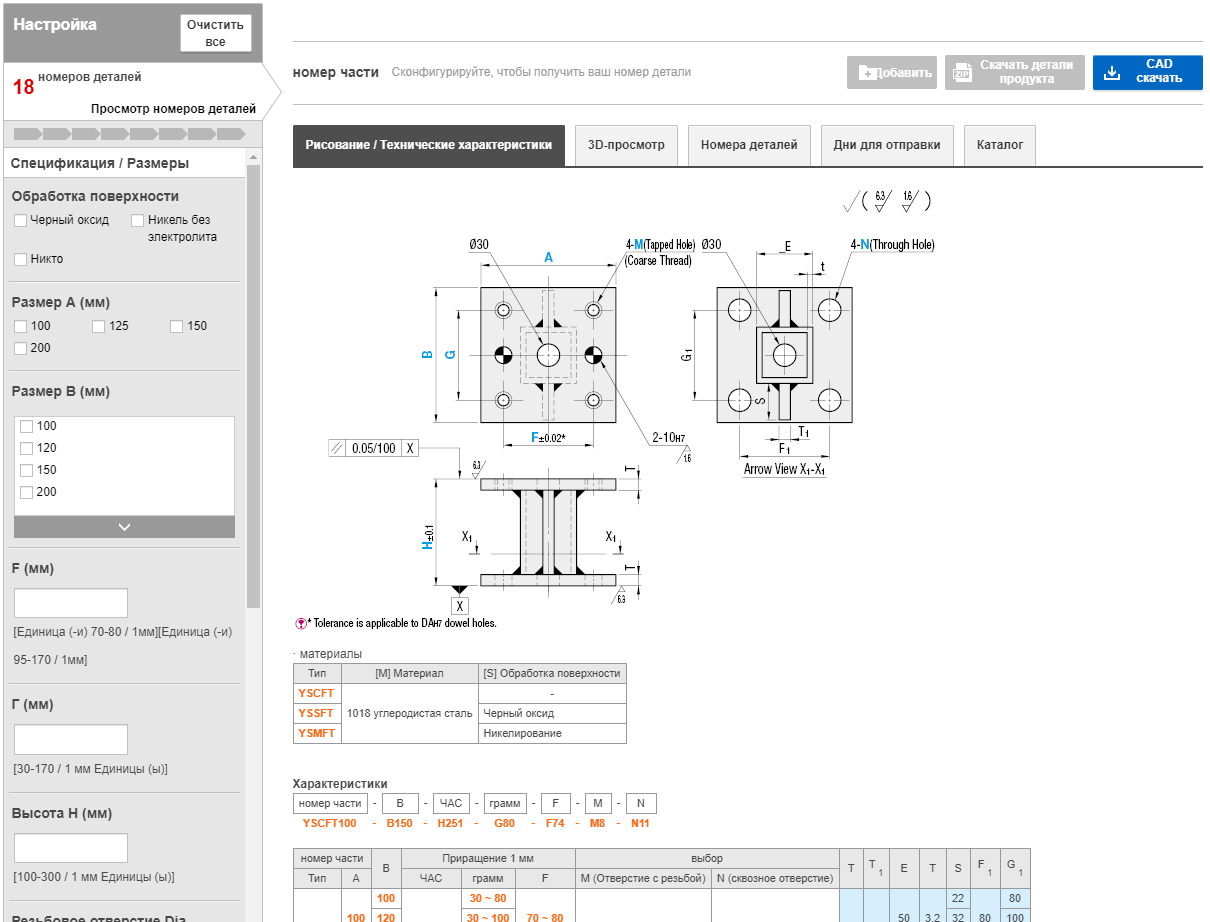
Task: Select Размер A value 150
Action: [x=177, y=326]
